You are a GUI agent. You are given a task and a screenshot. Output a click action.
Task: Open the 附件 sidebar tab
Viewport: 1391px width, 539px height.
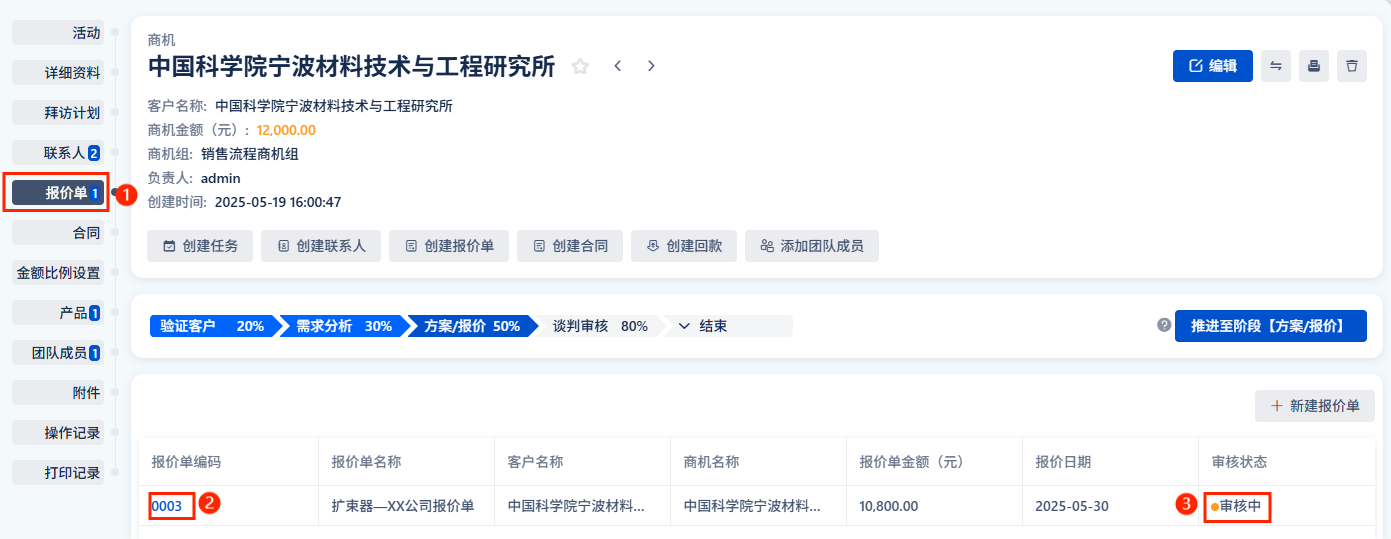click(58, 392)
